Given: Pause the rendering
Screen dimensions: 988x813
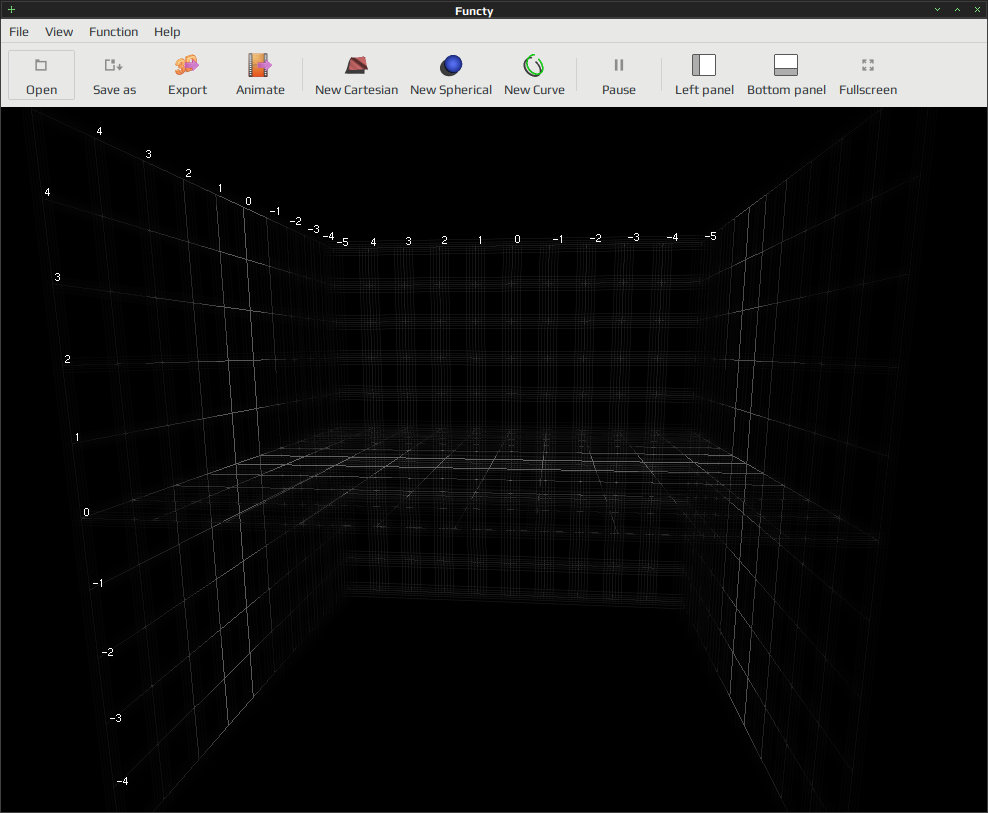Looking at the screenshot, I should (619, 75).
